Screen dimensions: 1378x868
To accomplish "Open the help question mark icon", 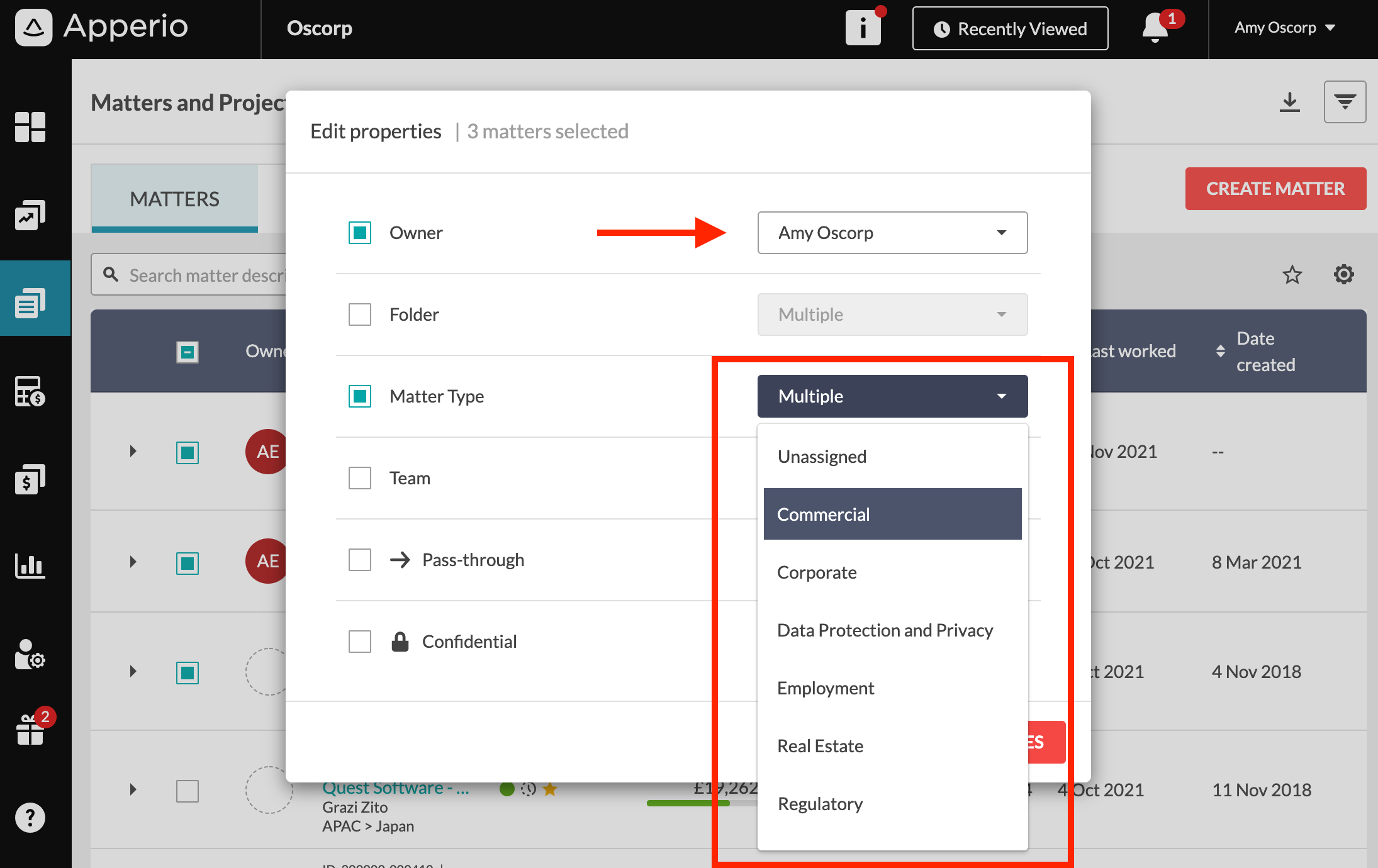I will pyautogui.click(x=30, y=818).
